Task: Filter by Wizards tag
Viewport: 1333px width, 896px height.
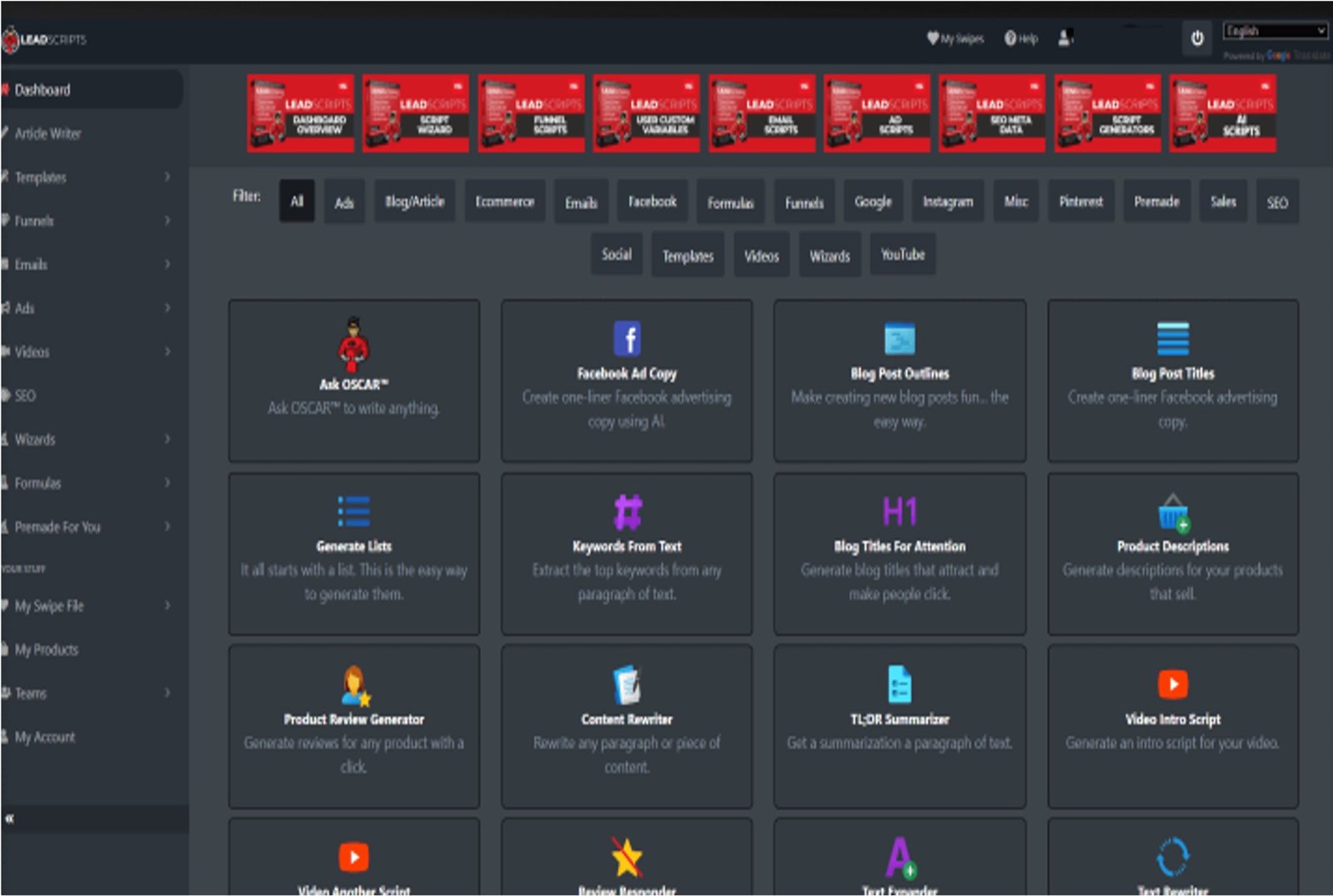Action: coord(830,254)
